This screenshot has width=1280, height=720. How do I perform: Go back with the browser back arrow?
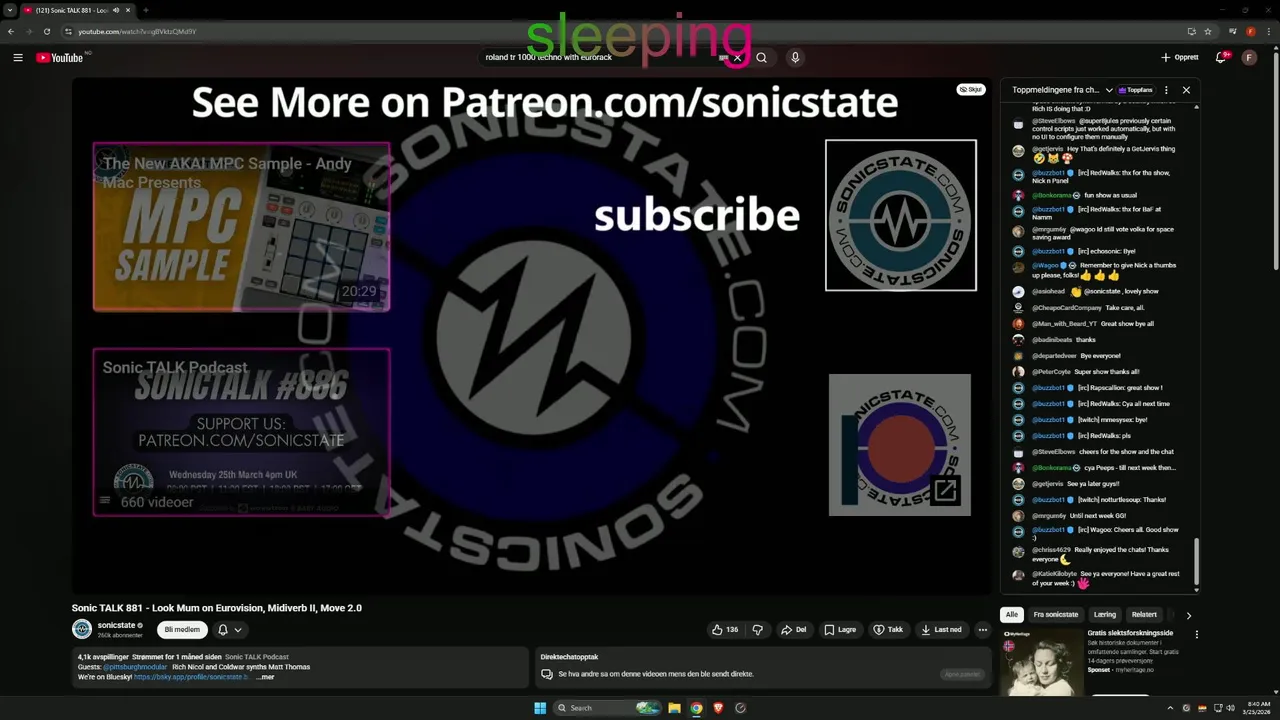coord(10,31)
